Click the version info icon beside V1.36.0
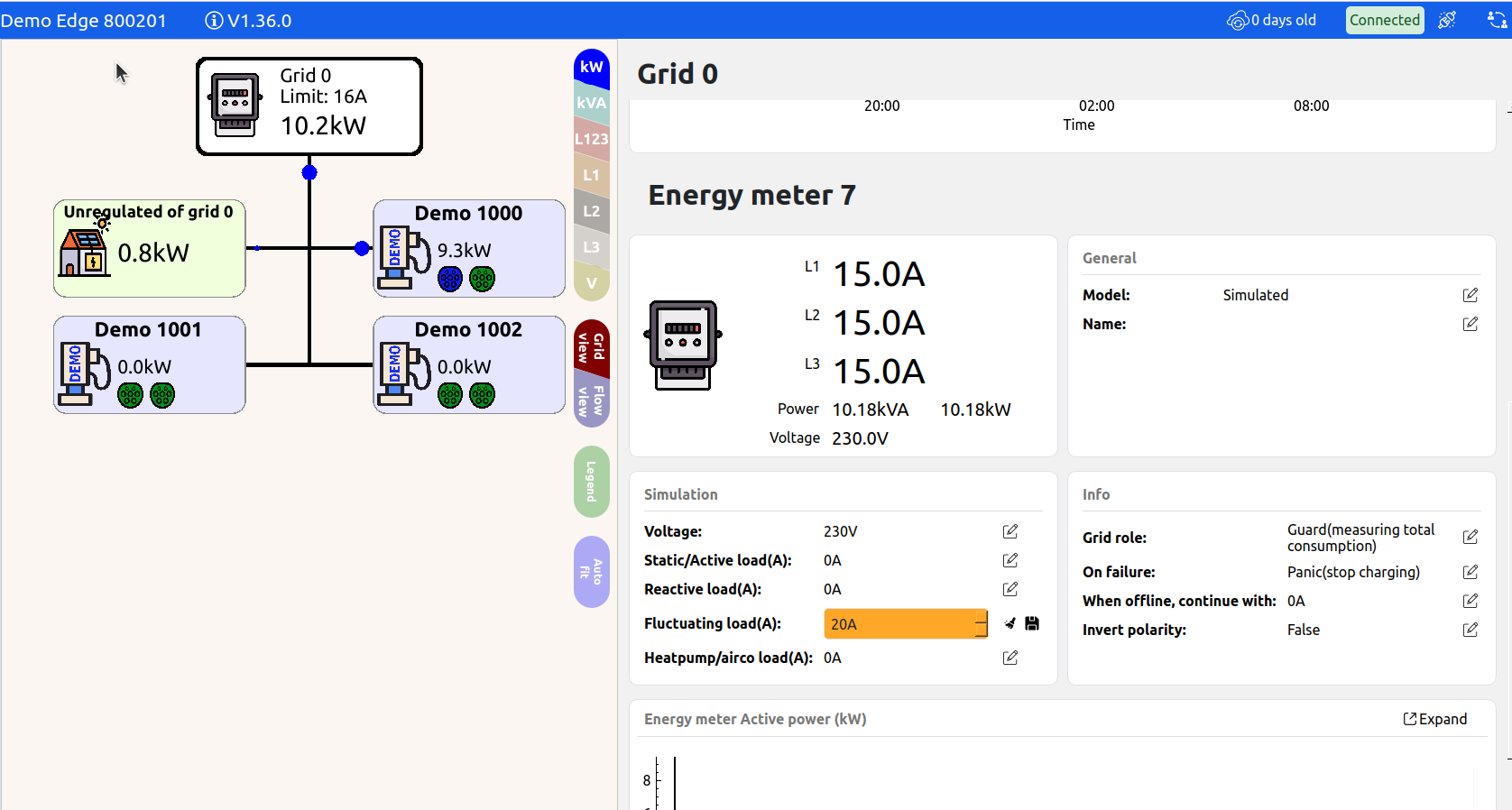Screen dimensions: 1512x810 [214, 20]
